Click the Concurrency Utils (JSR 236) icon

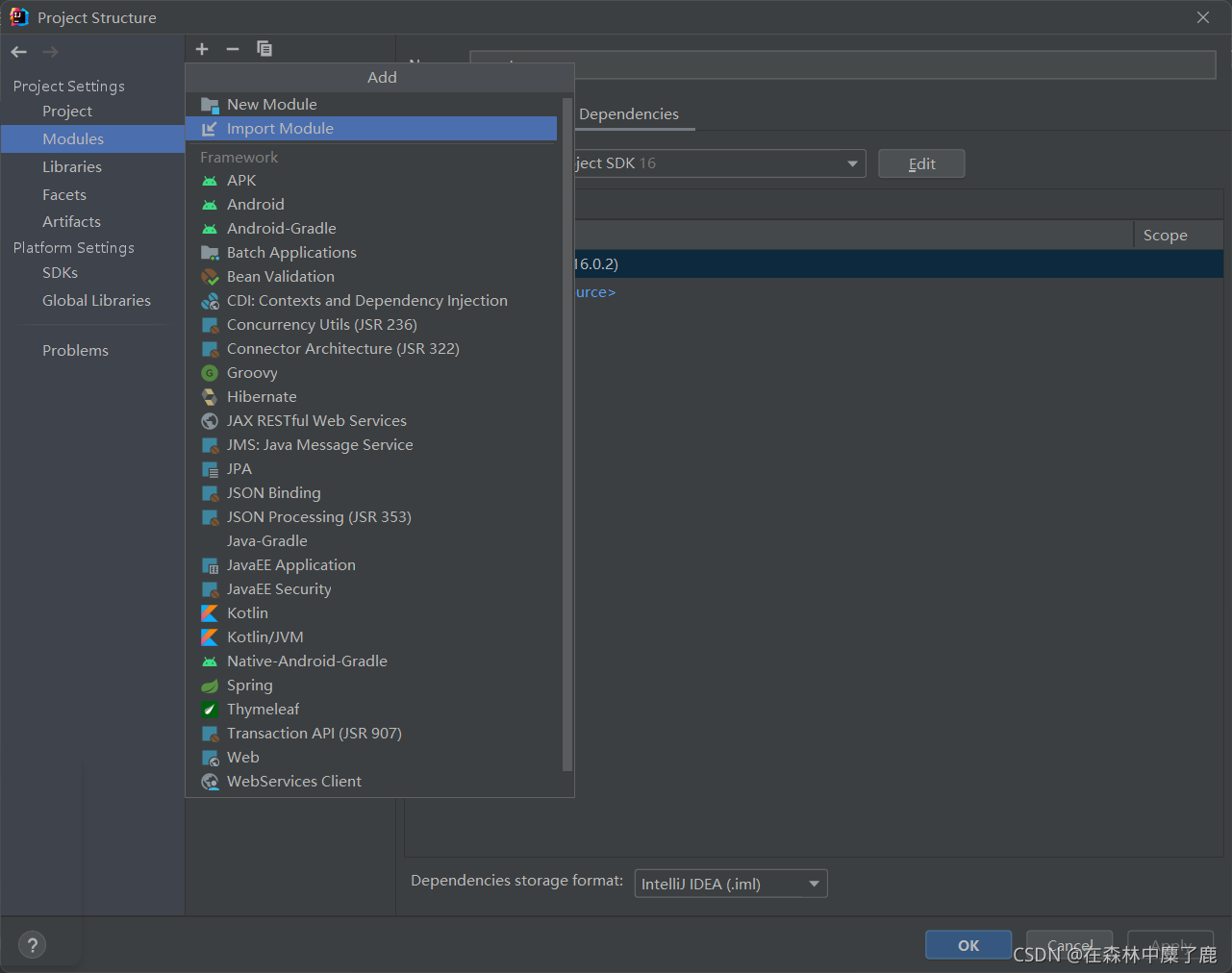click(210, 325)
